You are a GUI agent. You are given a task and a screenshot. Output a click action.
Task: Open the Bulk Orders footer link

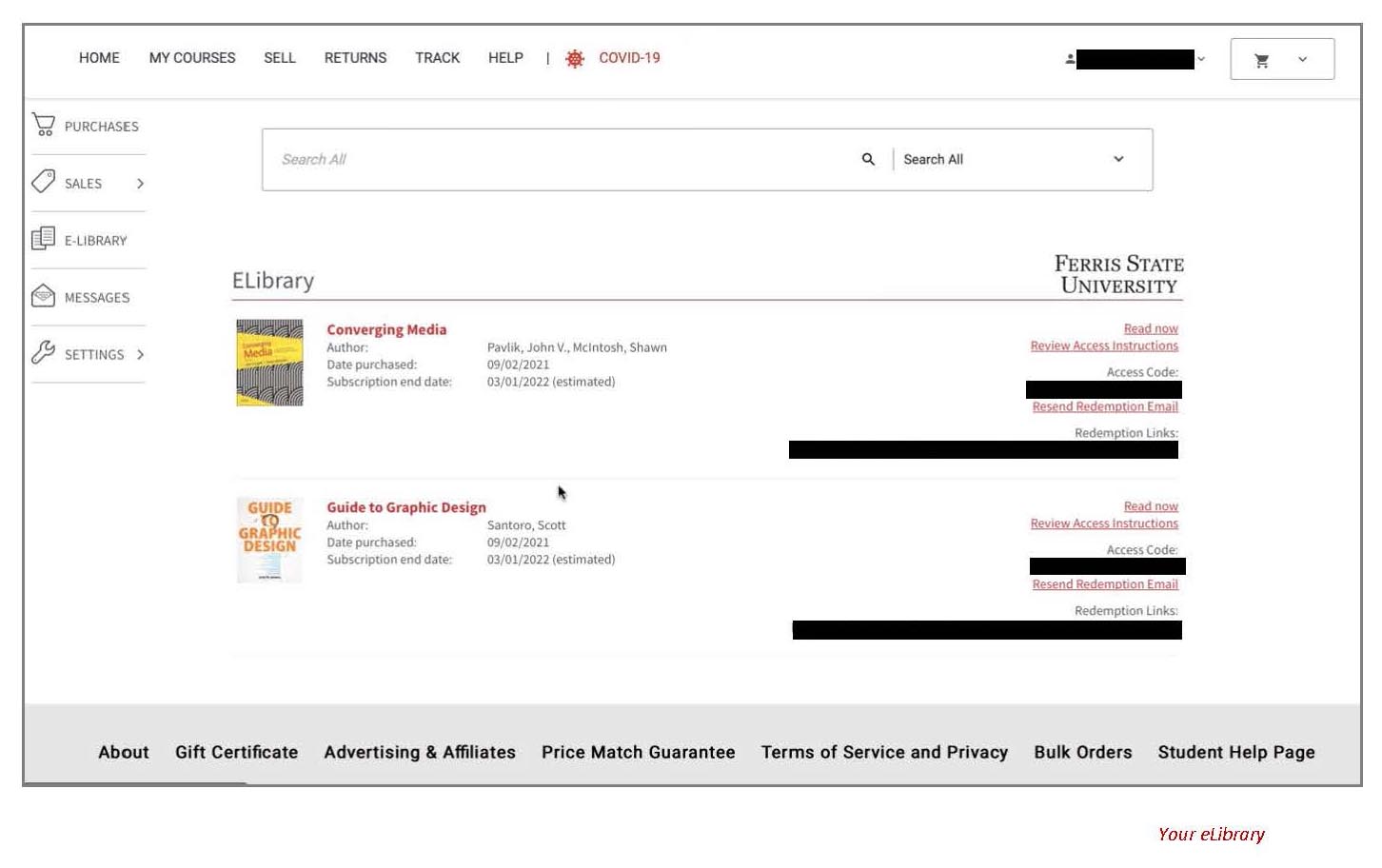1083,752
